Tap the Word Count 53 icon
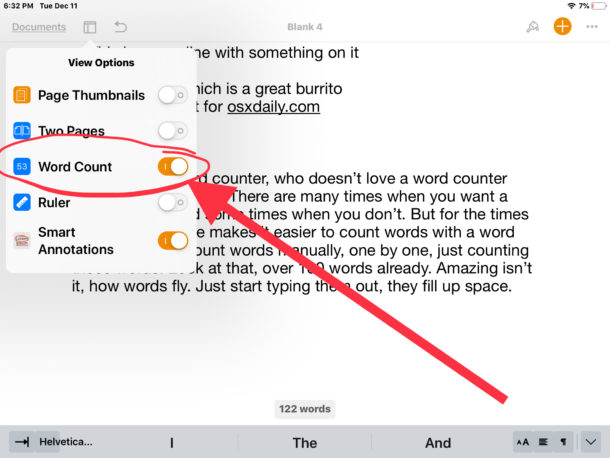This screenshot has width=610, height=458. (22, 167)
